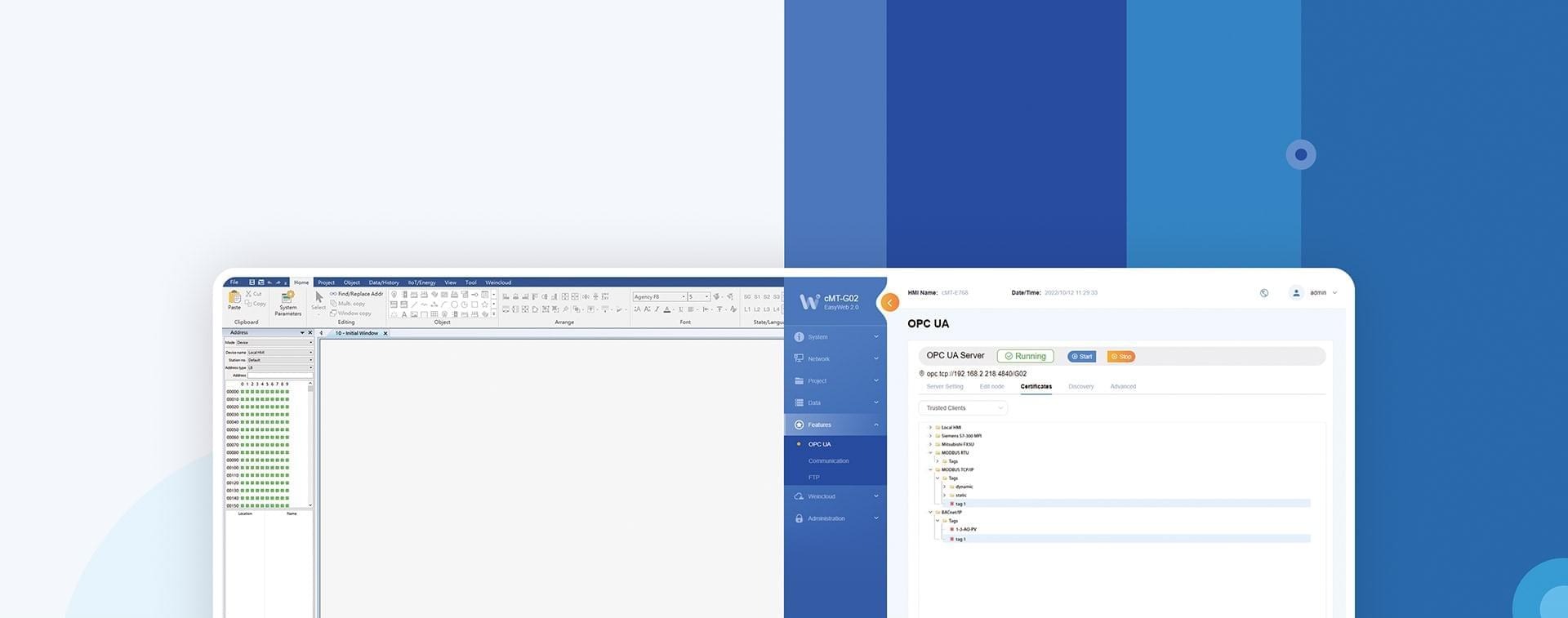The width and height of the screenshot is (1568, 618).
Task: Open the Device name Local HMI dropdown
Action: tap(280, 353)
